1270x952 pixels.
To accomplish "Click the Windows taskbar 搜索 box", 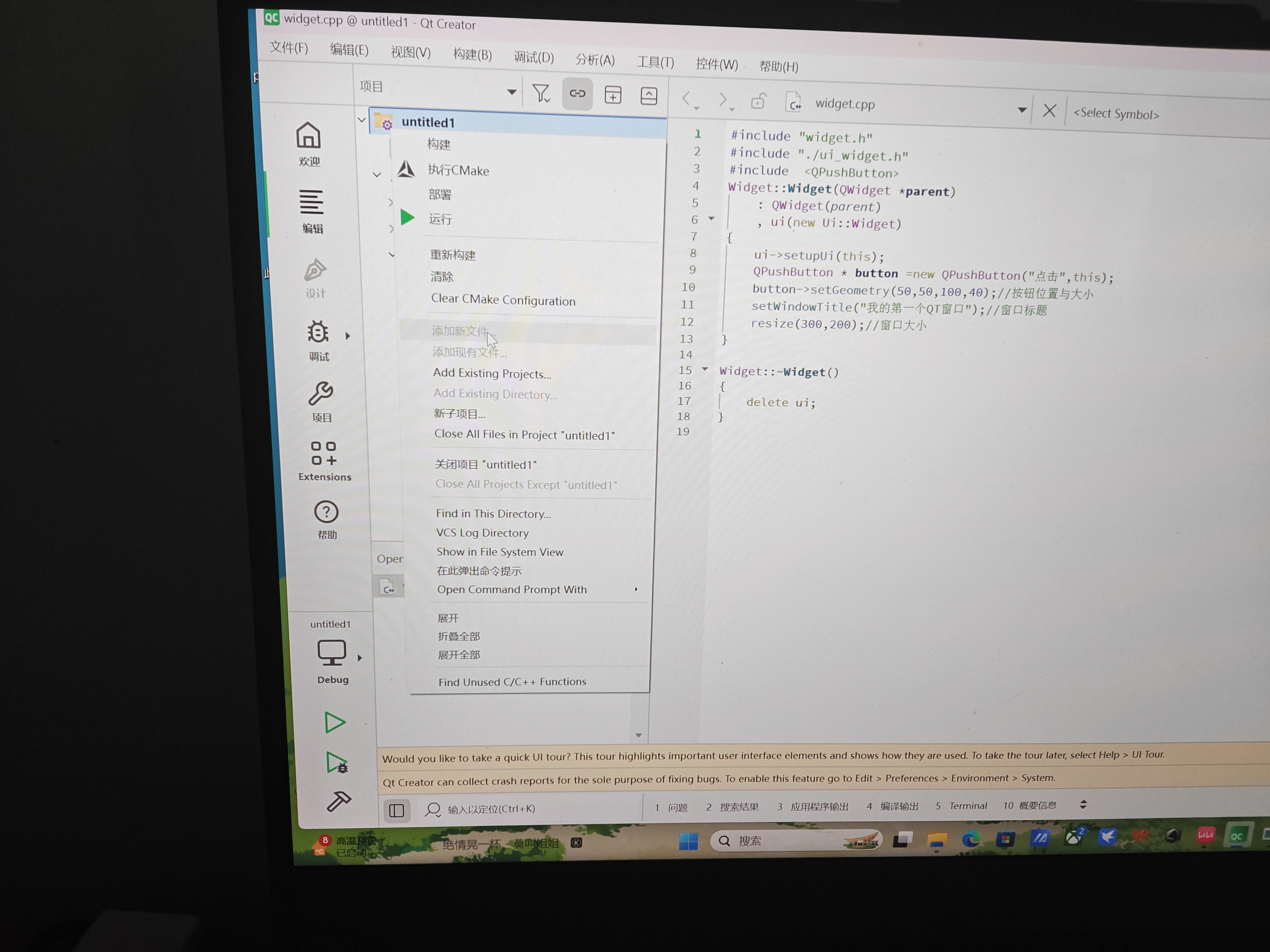I will click(x=796, y=841).
